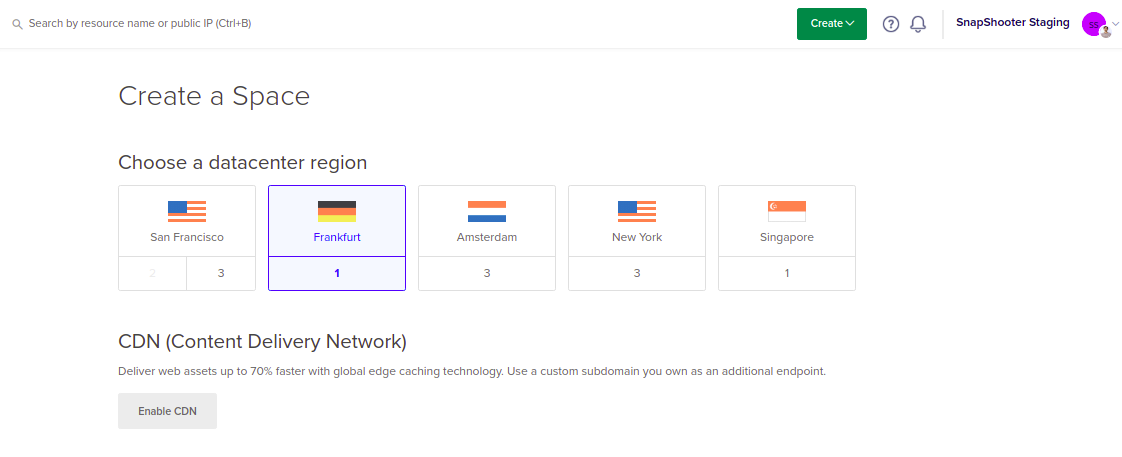Click the CDN (Content Delivery Network) heading
This screenshot has width=1122, height=457.
click(x=262, y=342)
